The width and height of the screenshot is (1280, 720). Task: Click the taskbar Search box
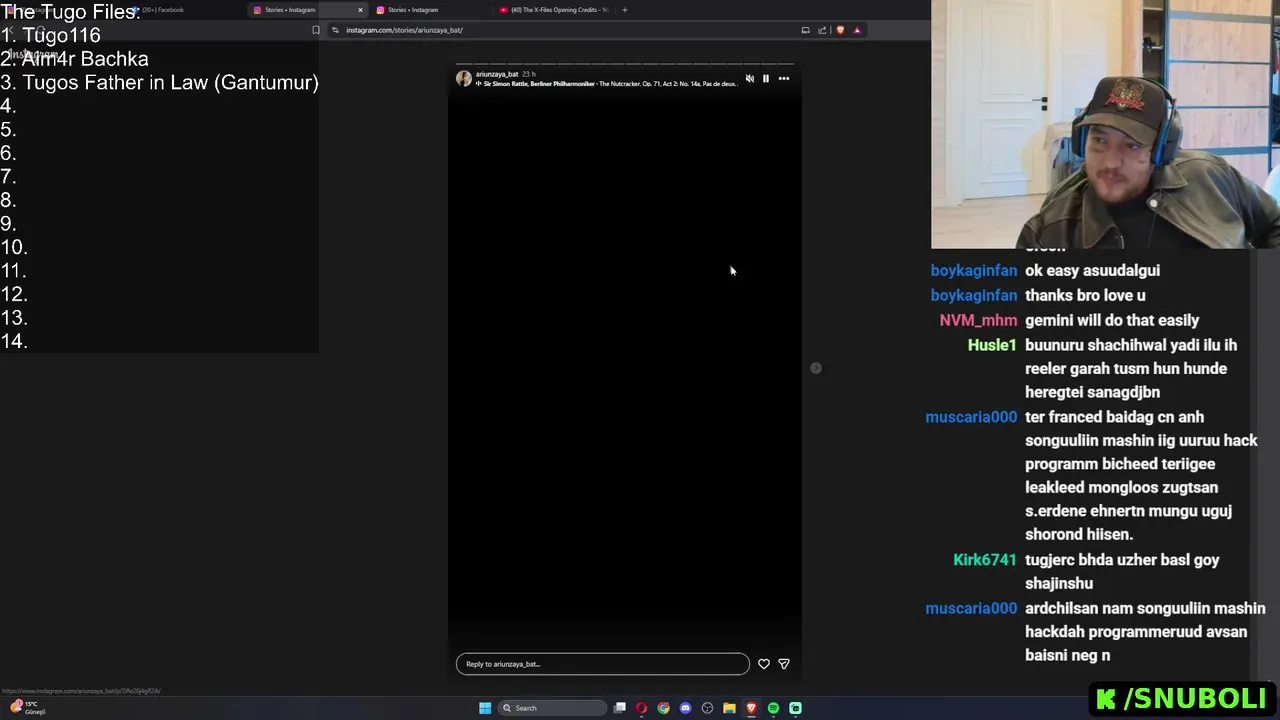click(553, 708)
